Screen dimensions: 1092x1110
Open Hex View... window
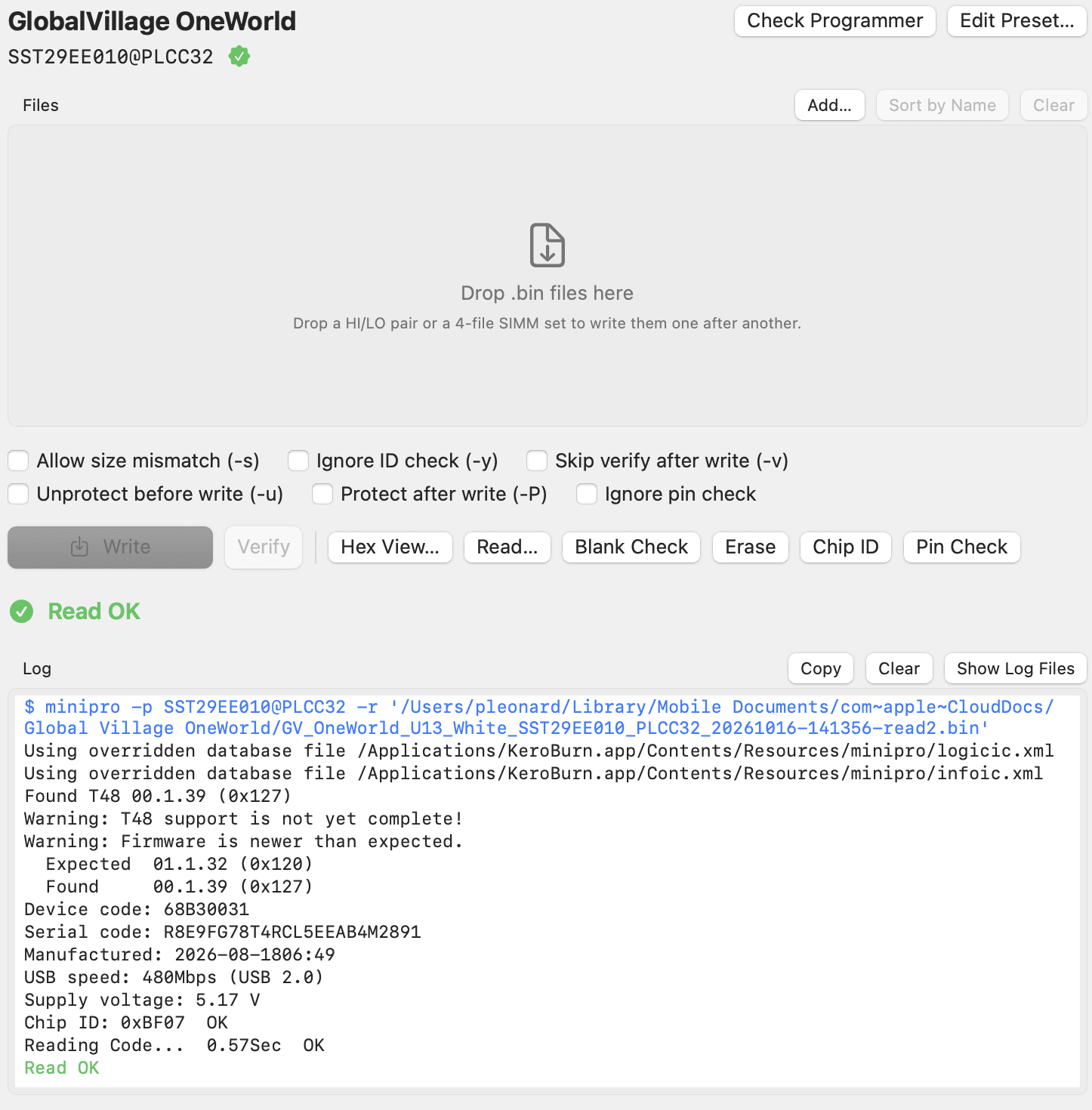390,547
